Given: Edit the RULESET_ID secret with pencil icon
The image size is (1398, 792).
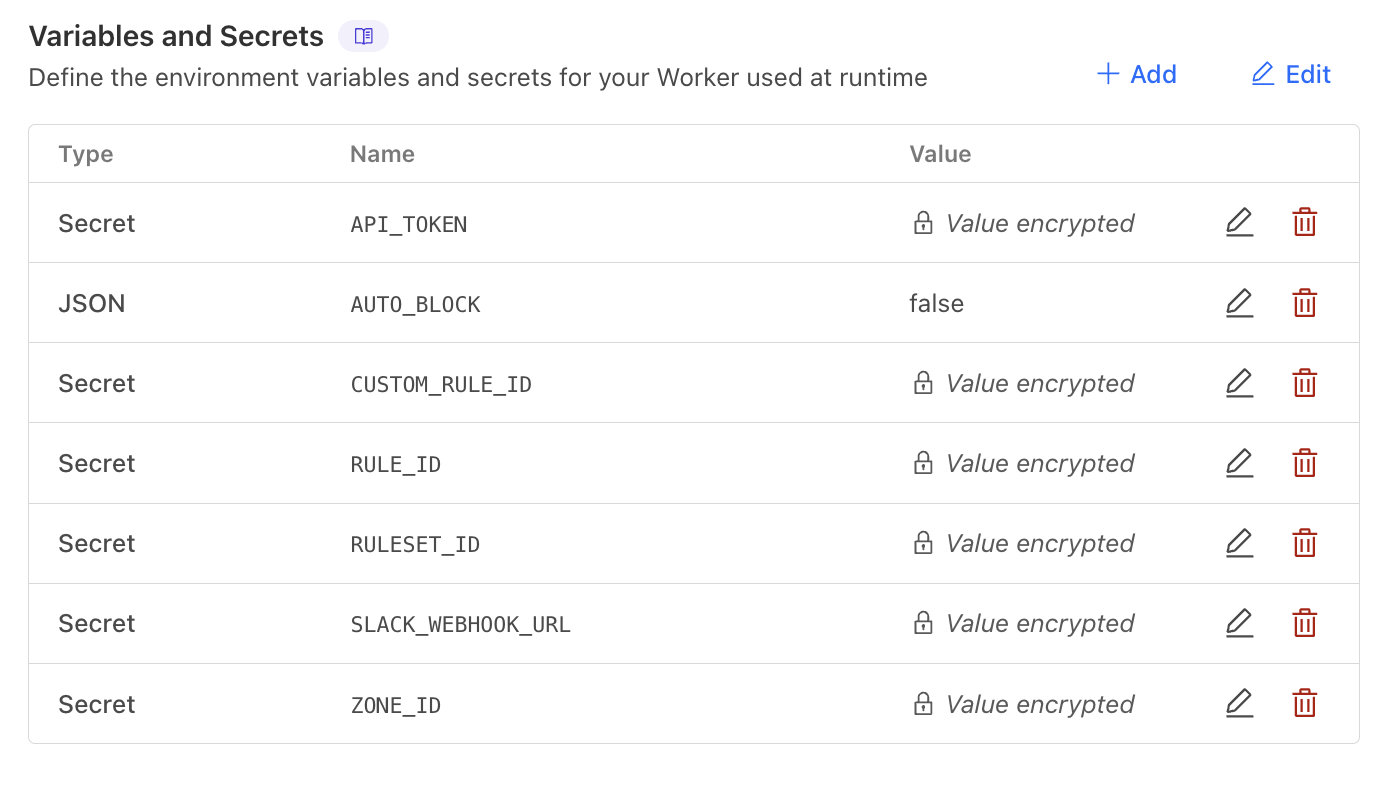Looking at the screenshot, I should coord(1239,542).
